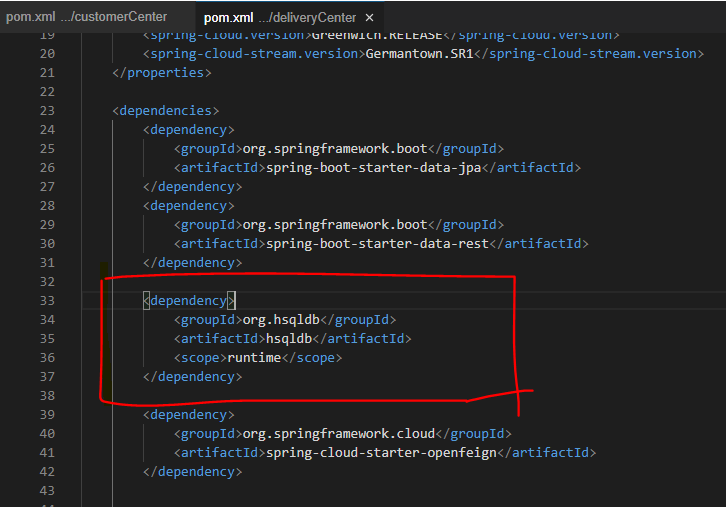Click line number 23 in the gutter
Image resolution: width=726 pixels, height=507 pixels.
[x=47, y=111]
